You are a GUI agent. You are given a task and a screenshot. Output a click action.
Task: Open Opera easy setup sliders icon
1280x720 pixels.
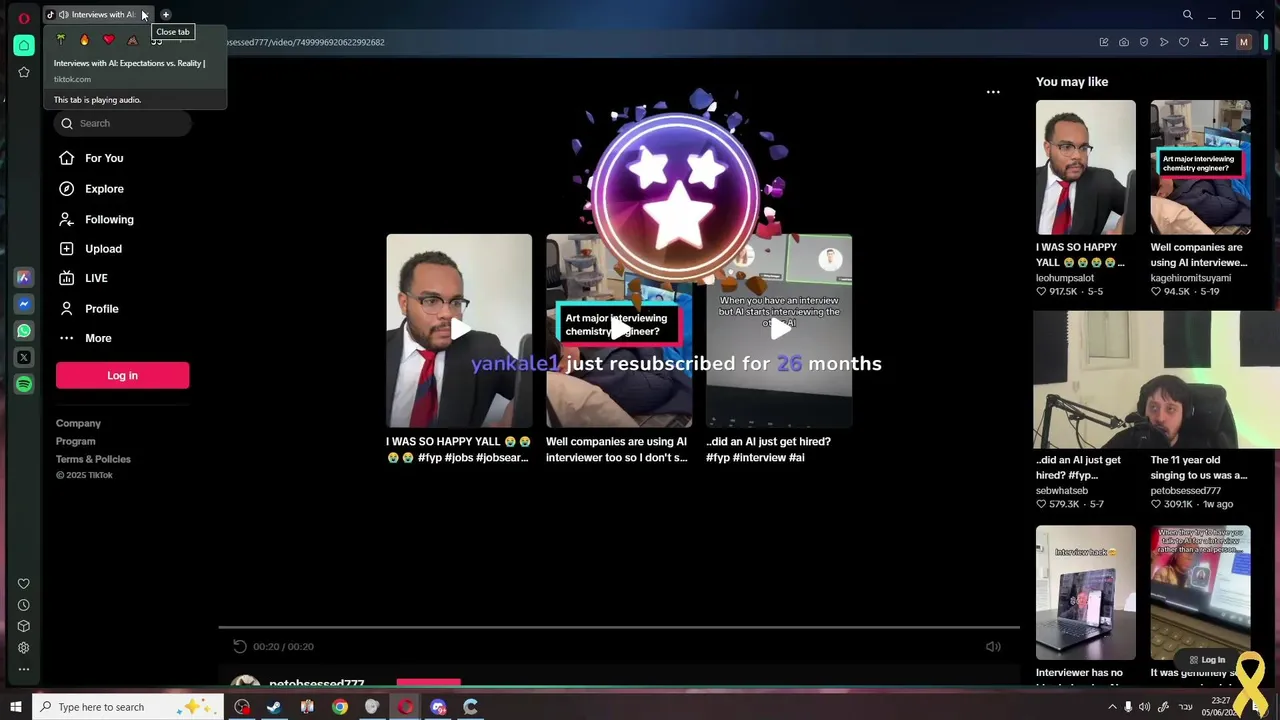point(1223,42)
